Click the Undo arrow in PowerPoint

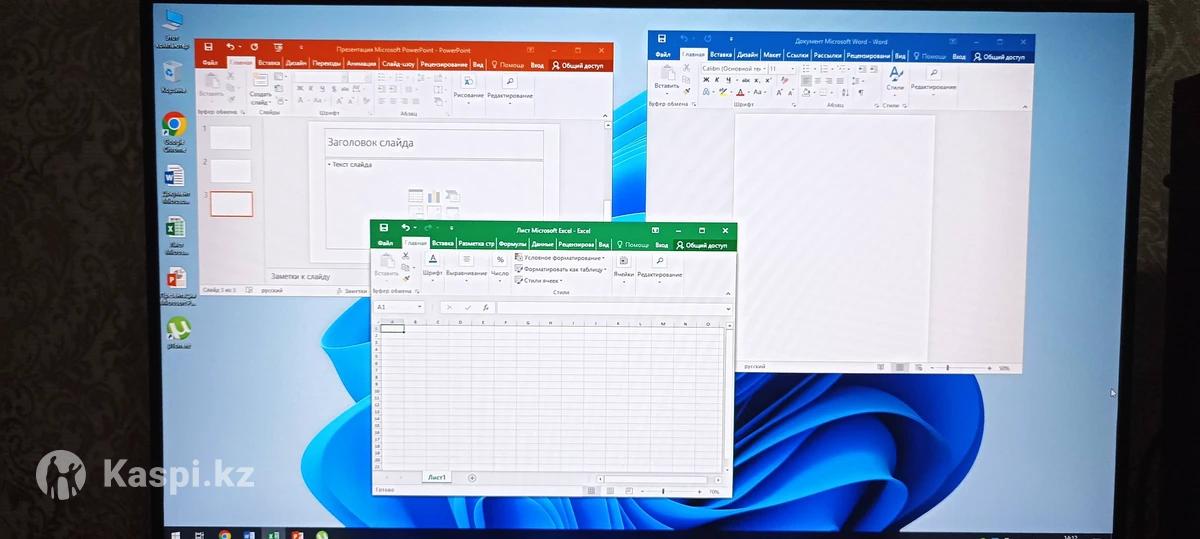point(230,47)
